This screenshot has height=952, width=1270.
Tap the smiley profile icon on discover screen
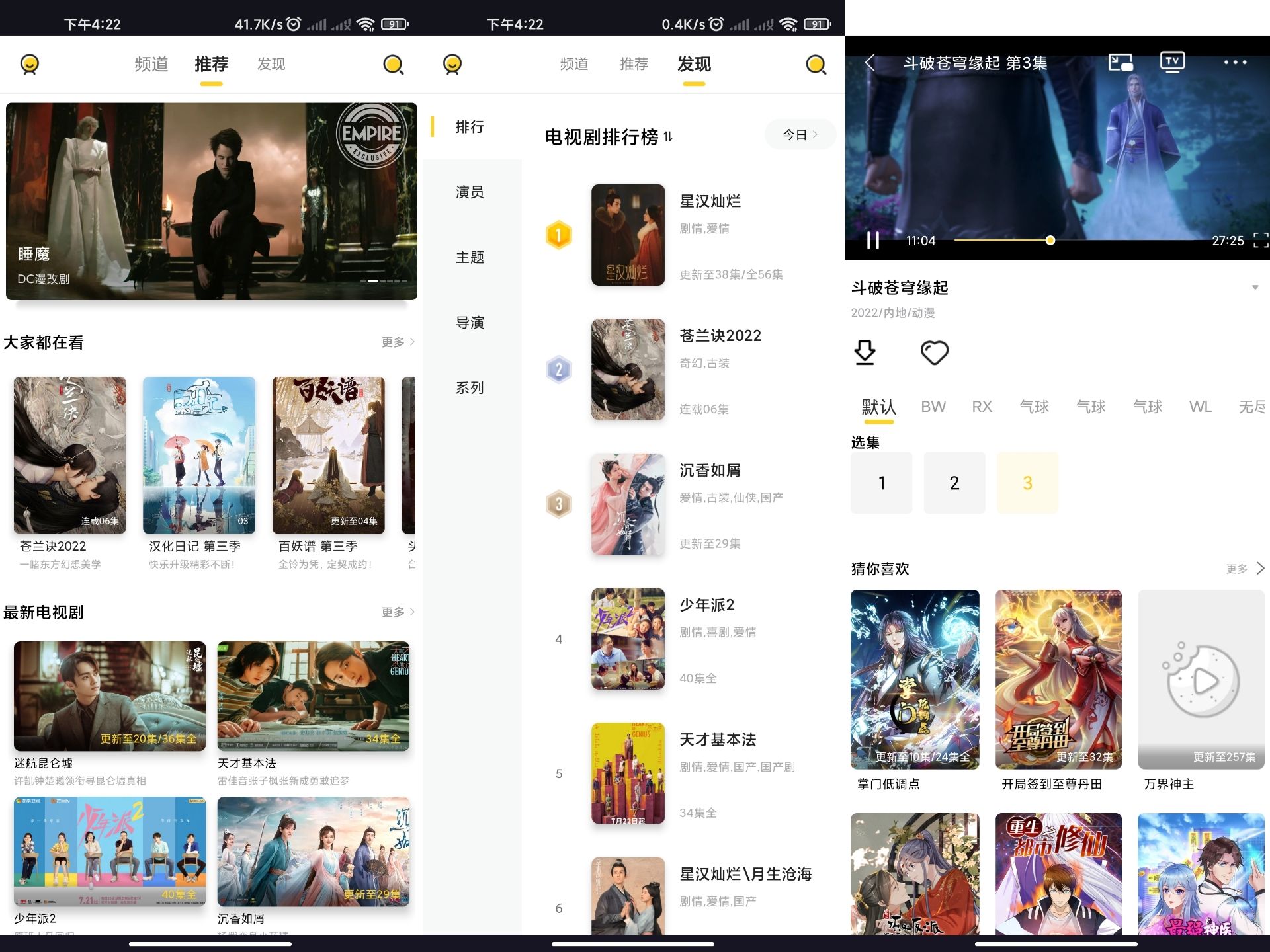452,64
